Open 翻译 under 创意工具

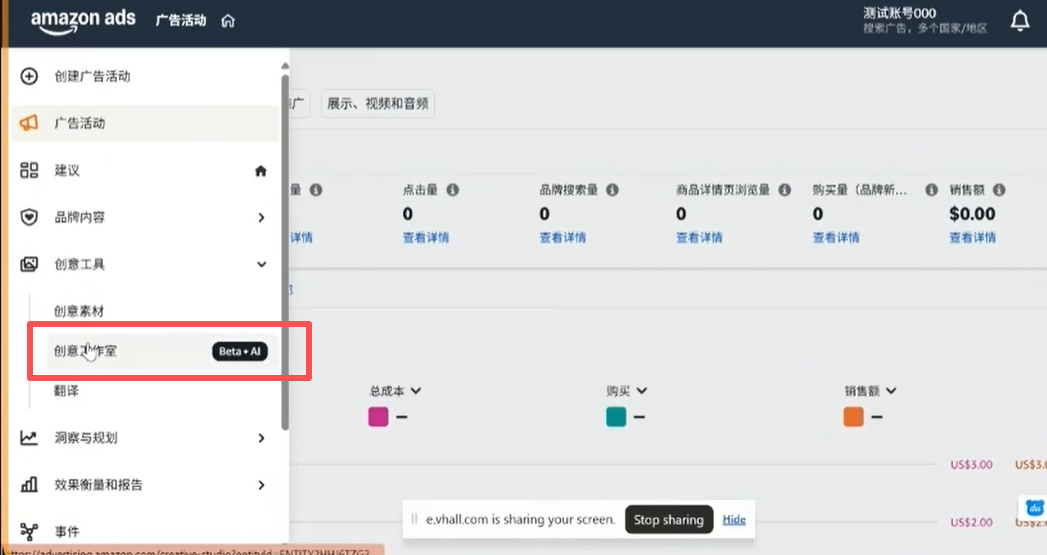click(x=66, y=391)
